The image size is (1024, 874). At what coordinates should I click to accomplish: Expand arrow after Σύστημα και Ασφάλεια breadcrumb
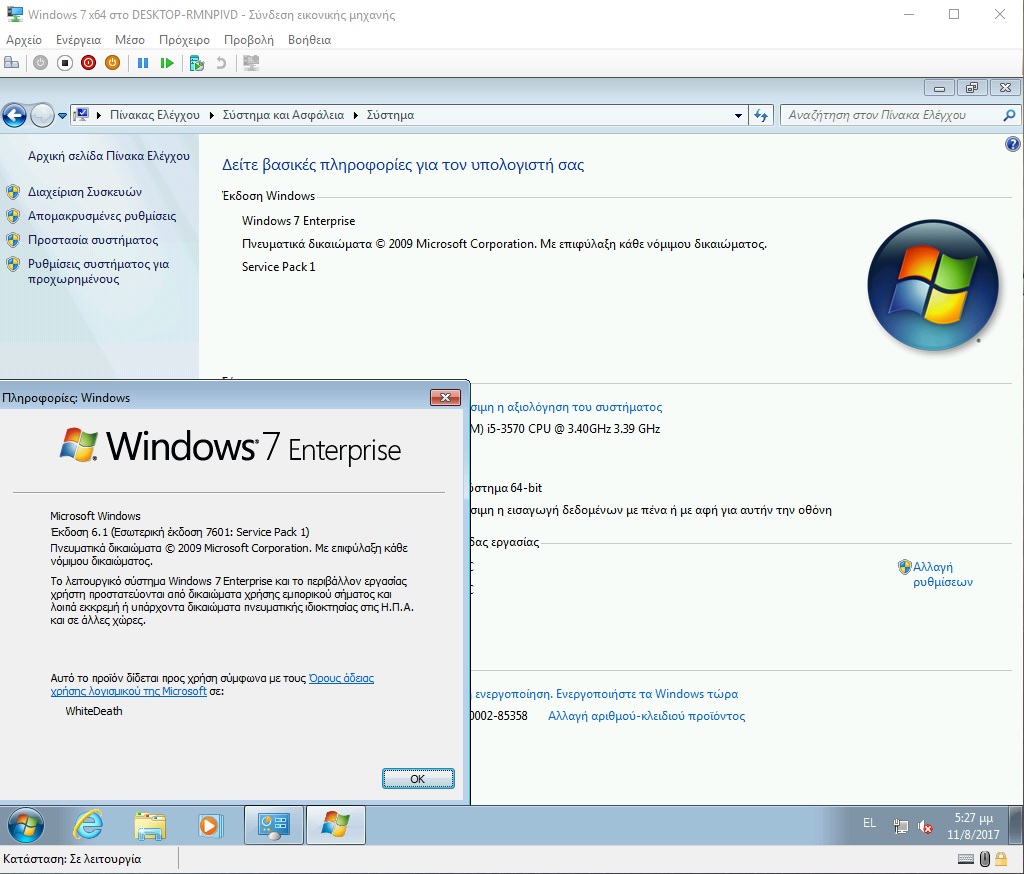(356, 115)
